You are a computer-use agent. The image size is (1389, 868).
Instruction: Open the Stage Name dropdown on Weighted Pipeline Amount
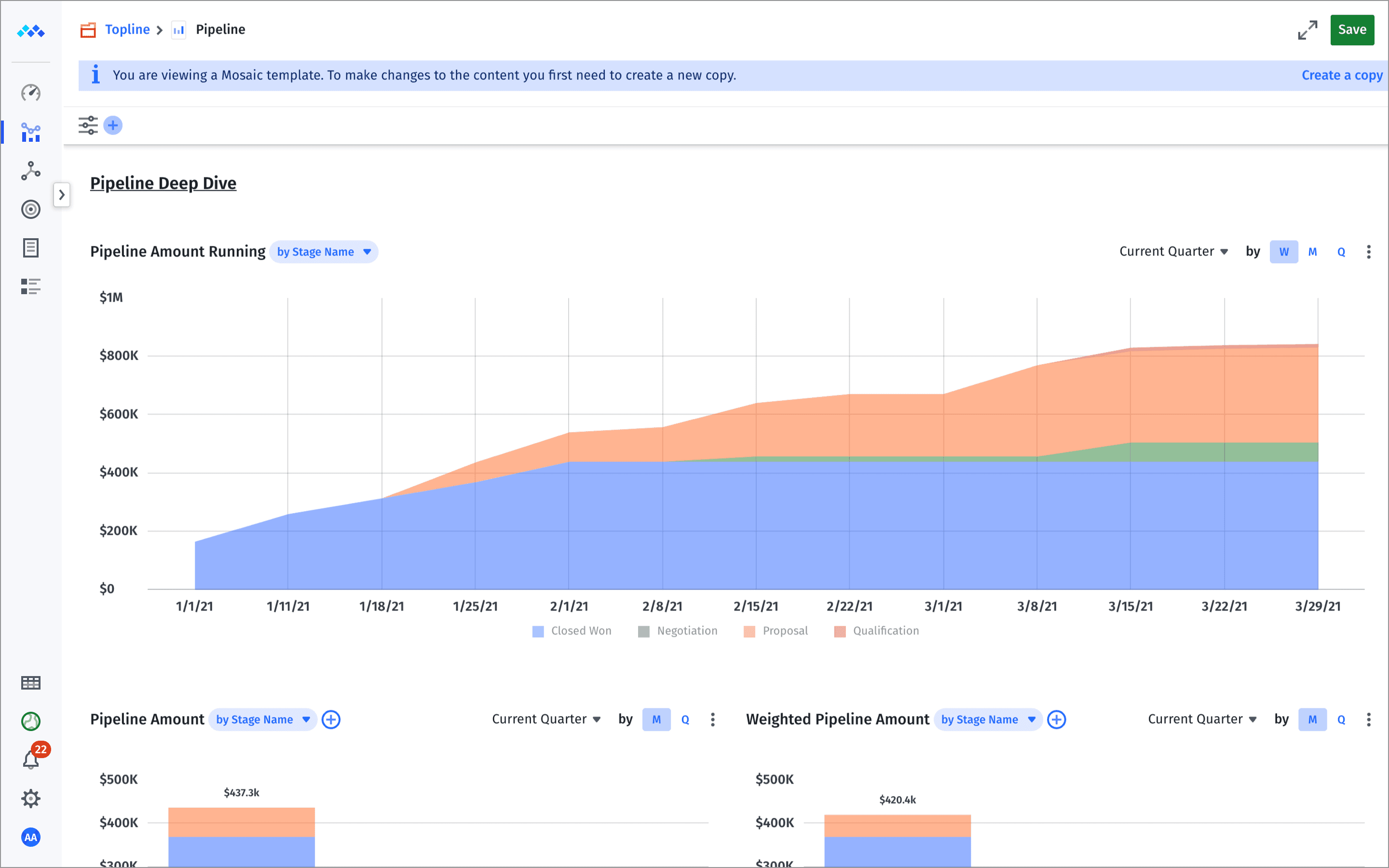987,719
